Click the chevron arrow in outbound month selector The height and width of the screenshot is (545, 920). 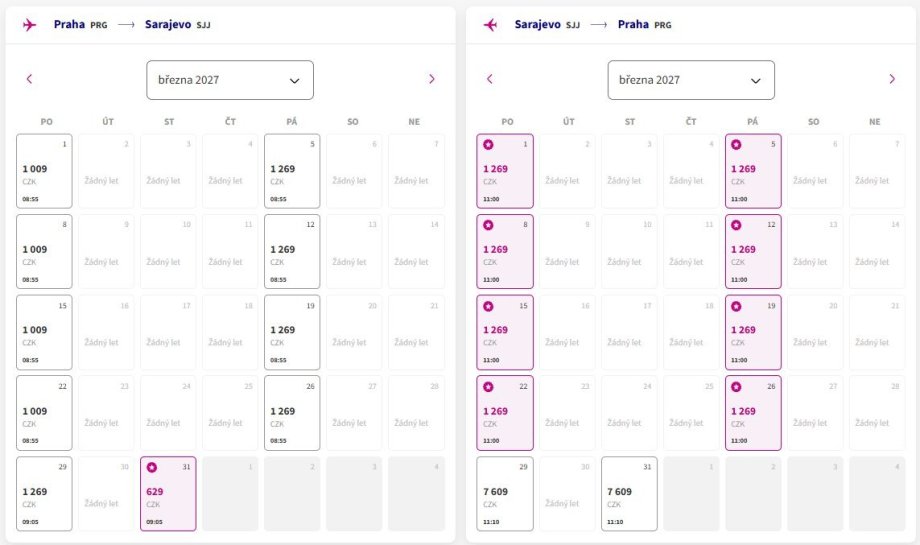point(295,81)
